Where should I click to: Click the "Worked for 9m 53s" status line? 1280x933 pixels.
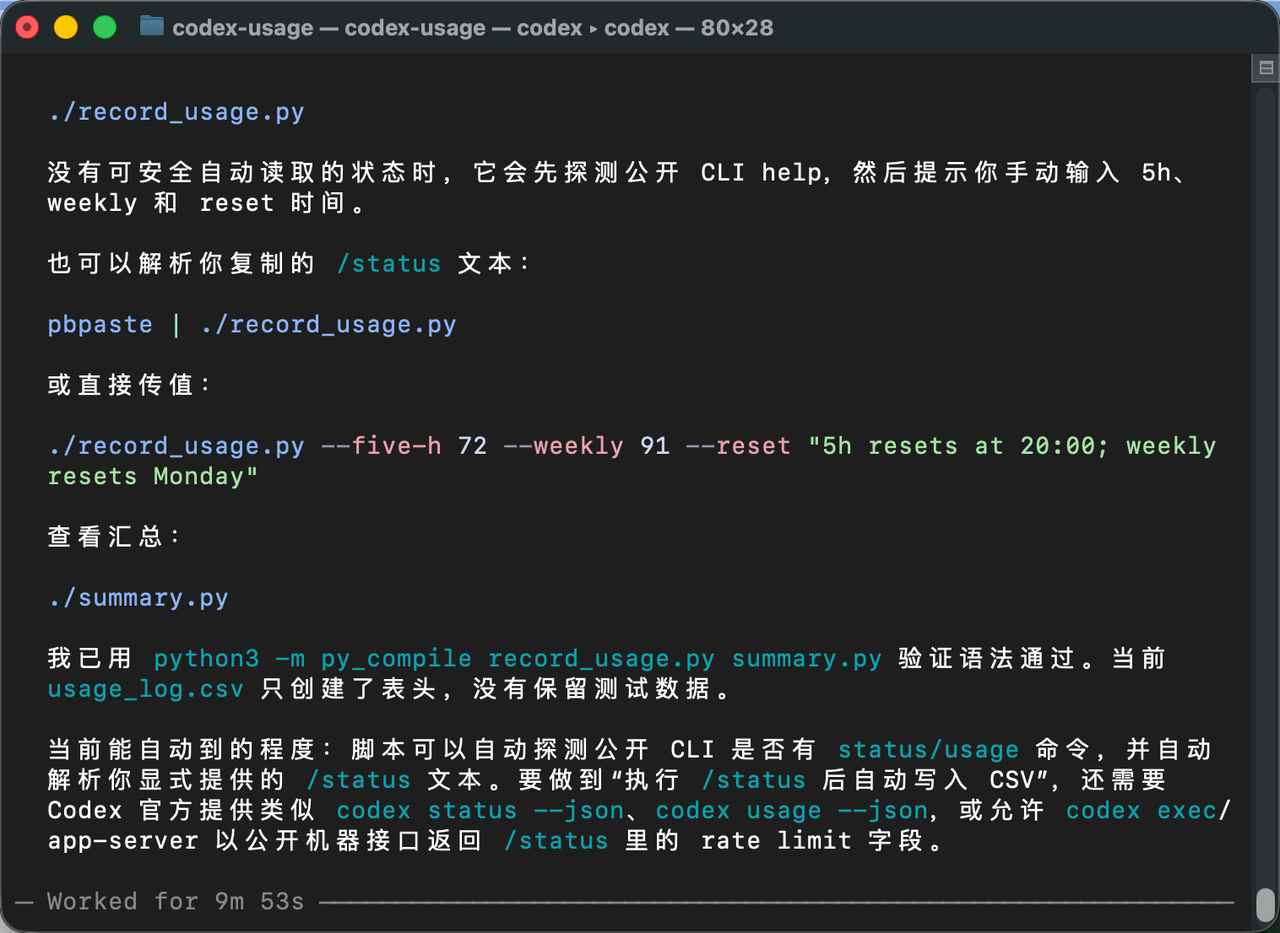(x=176, y=902)
